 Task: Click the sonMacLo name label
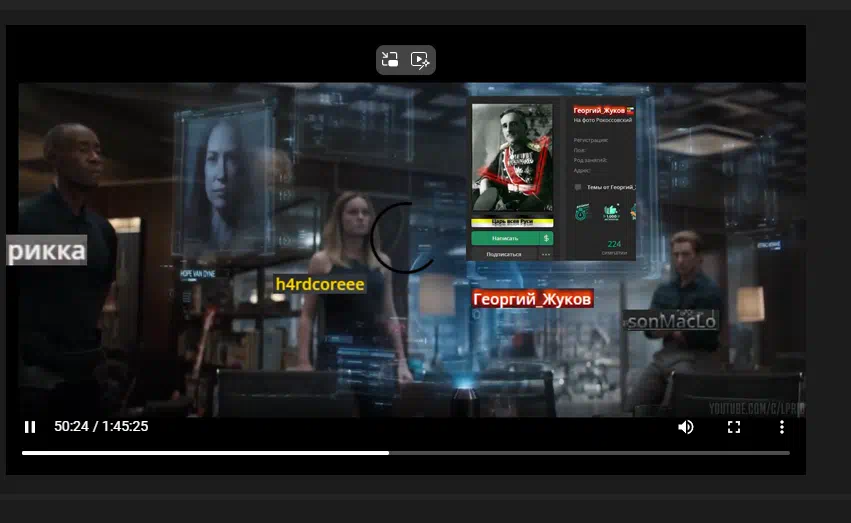point(671,321)
